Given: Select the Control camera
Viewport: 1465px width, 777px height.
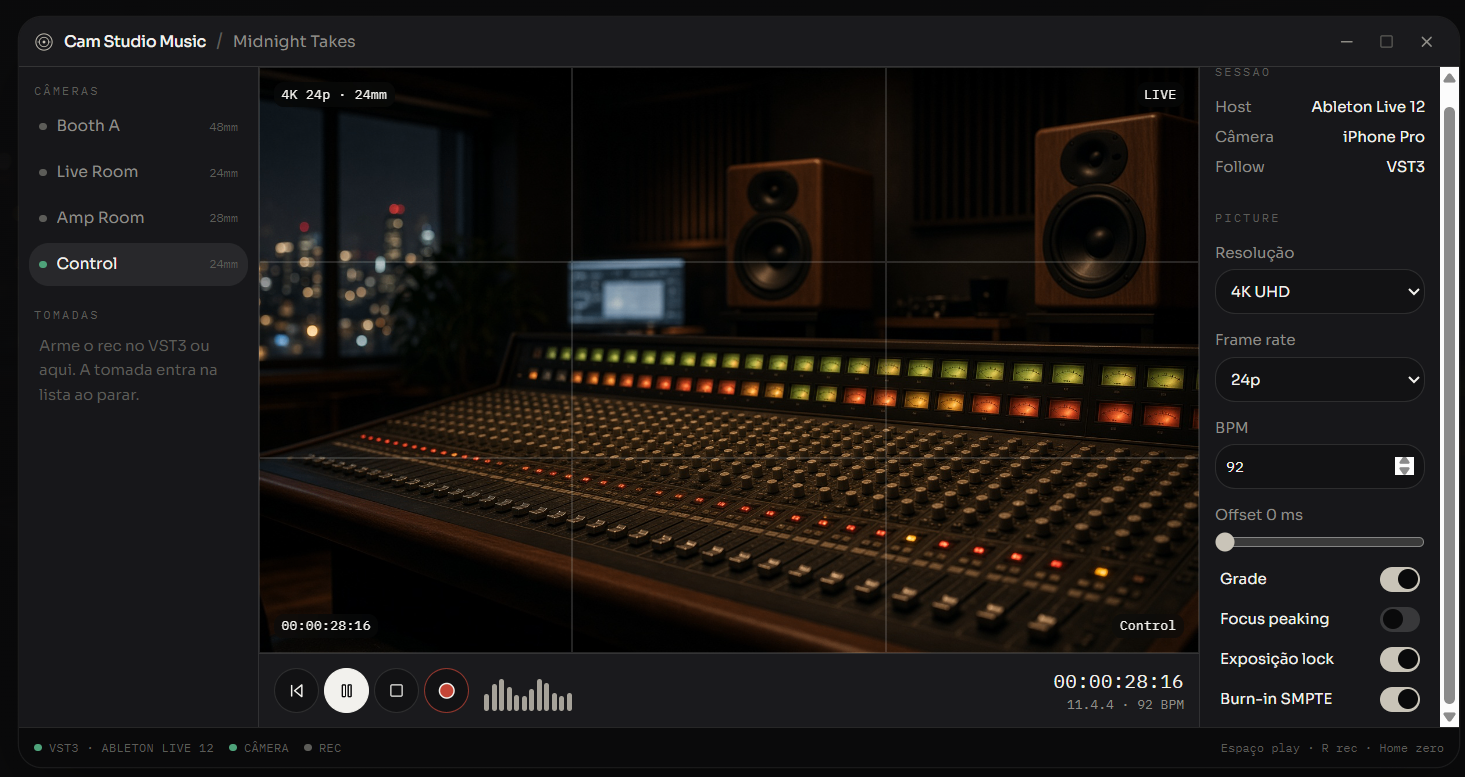Looking at the screenshot, I should (x=138, y=264).
